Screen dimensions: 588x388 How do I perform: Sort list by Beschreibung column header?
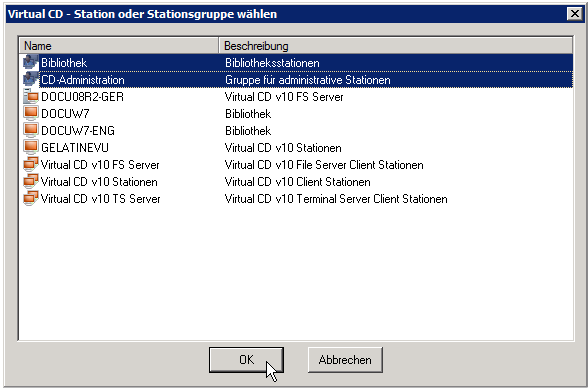[x=396, y=46]
